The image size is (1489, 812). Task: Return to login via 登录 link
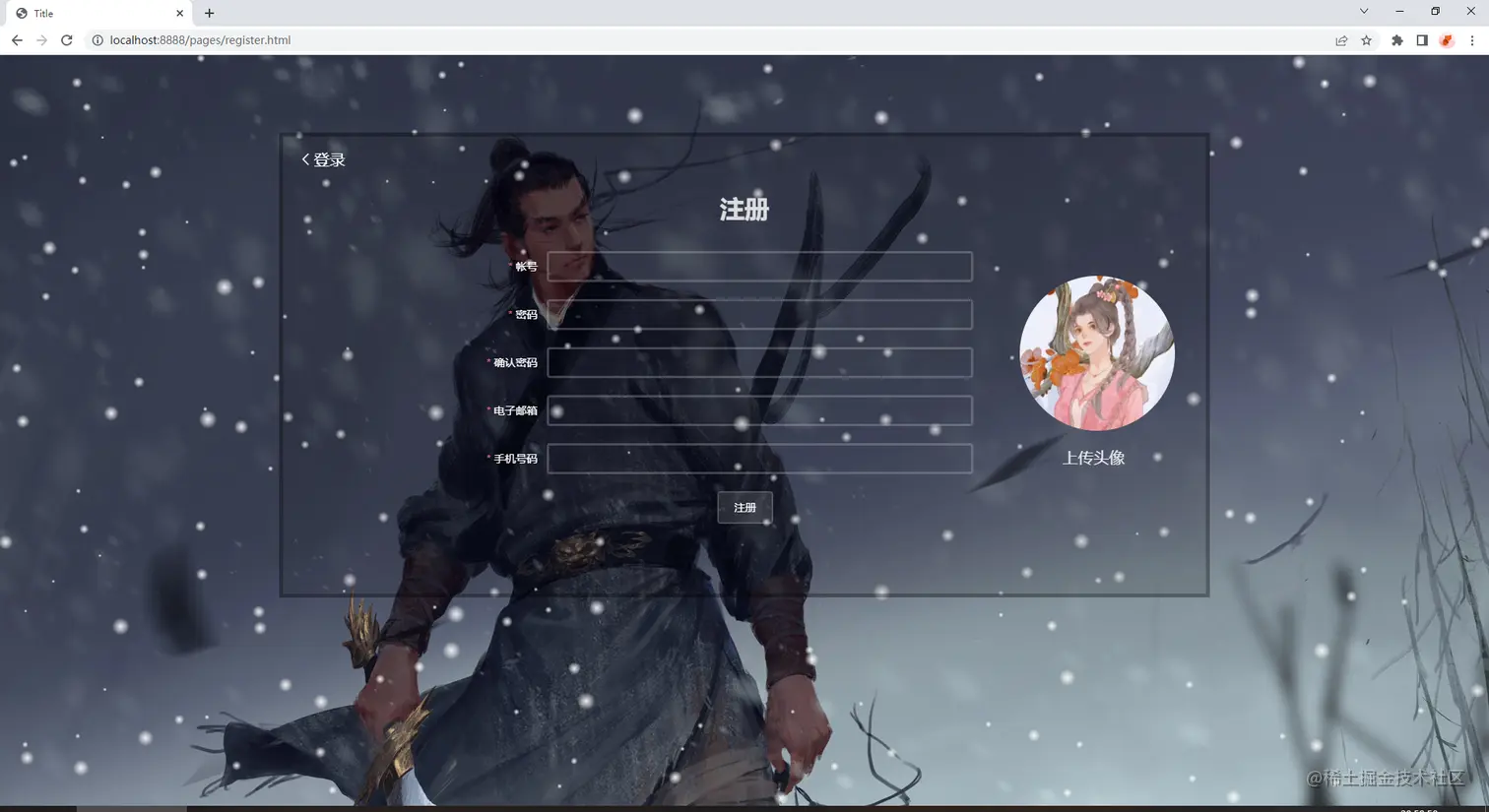coord(323,159)
